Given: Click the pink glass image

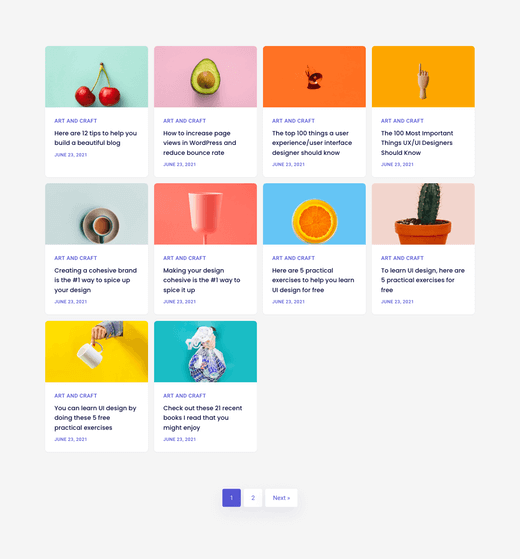Looking at the screenshot, I should pos(205,214).
